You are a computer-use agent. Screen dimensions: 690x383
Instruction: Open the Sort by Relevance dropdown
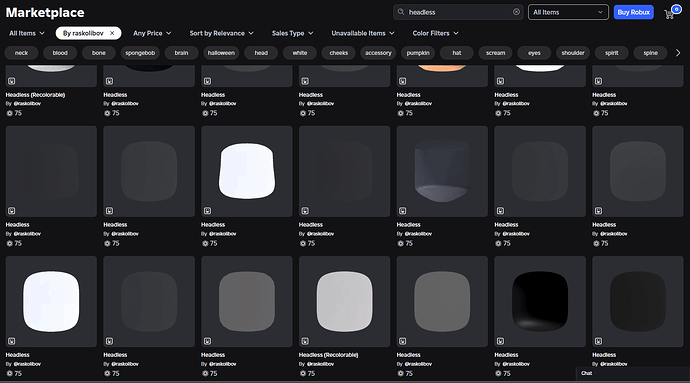click(221, 33)
